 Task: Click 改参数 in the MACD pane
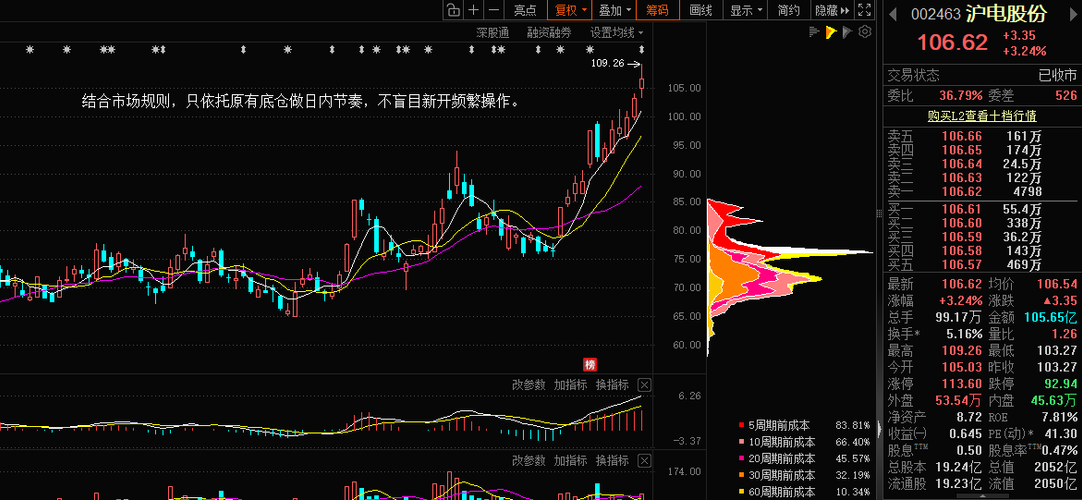tap(529, 385)
